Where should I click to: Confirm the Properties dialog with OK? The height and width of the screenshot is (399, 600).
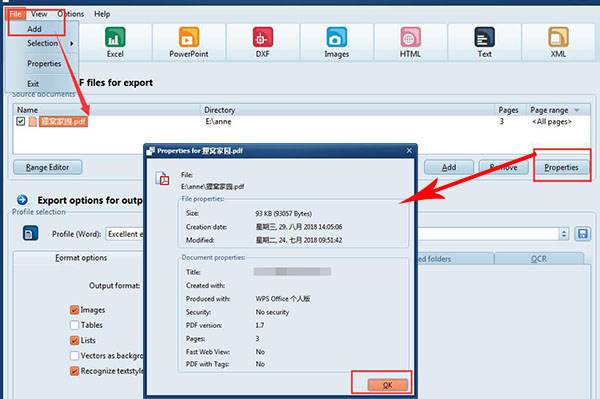point(388,385)
